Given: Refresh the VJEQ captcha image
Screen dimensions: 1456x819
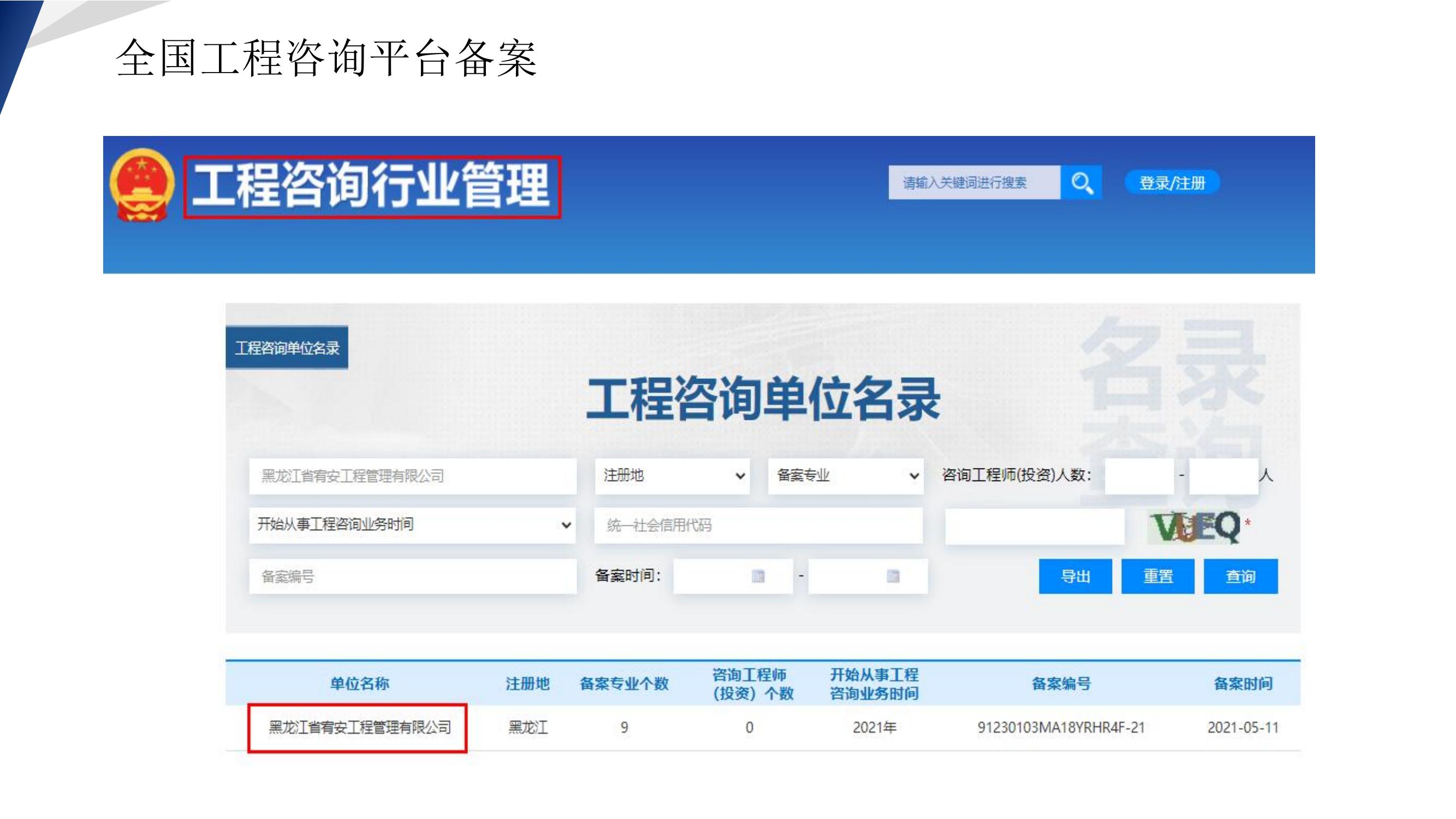Looking at the screenshot, I should pyautogui.click(x=1194, y=527).
